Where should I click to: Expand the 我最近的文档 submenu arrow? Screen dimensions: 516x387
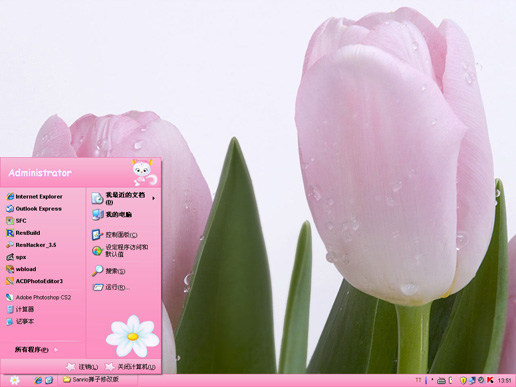click(x=153, y=198)
